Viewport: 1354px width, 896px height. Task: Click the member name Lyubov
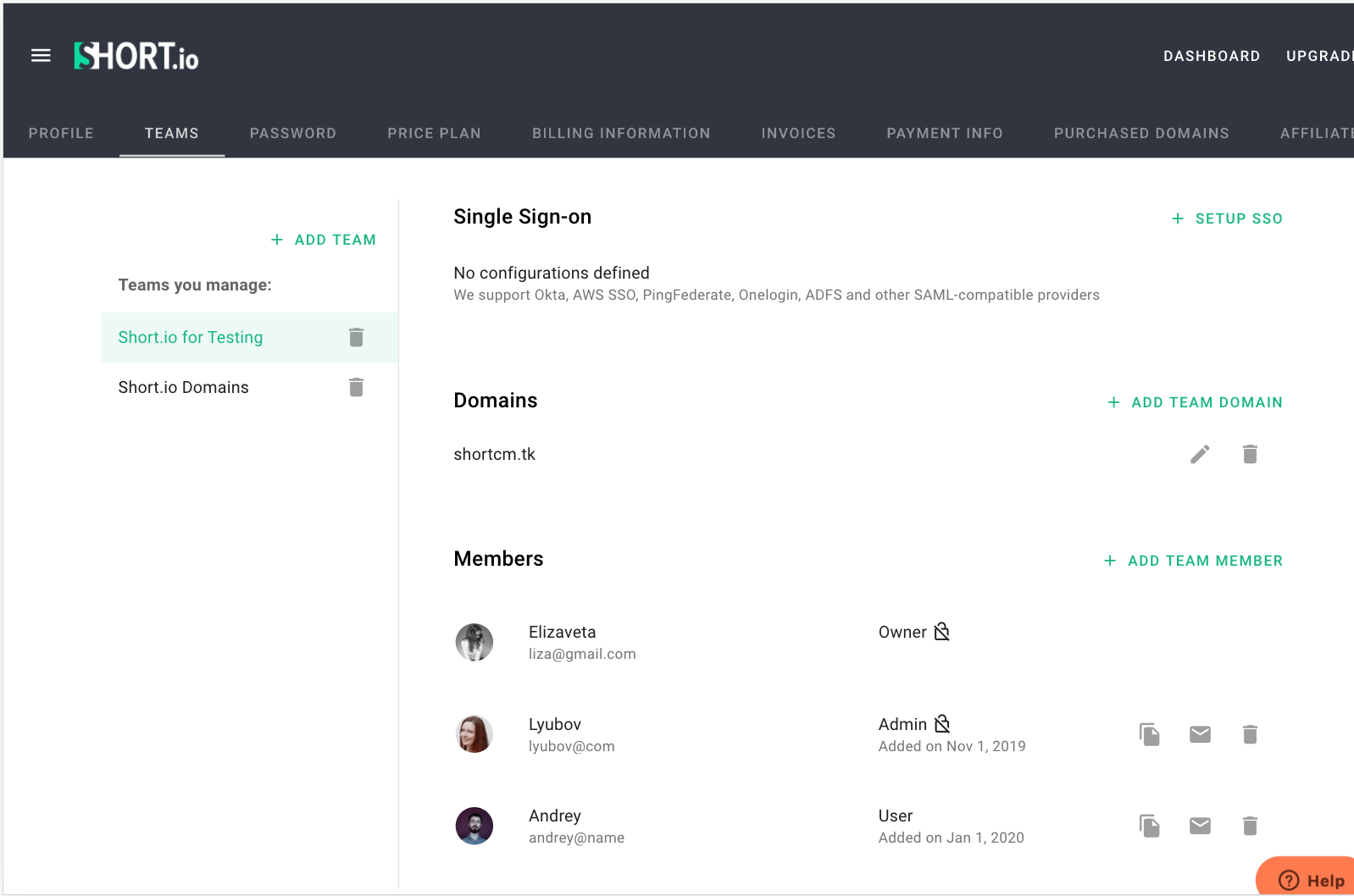point(555,724)
